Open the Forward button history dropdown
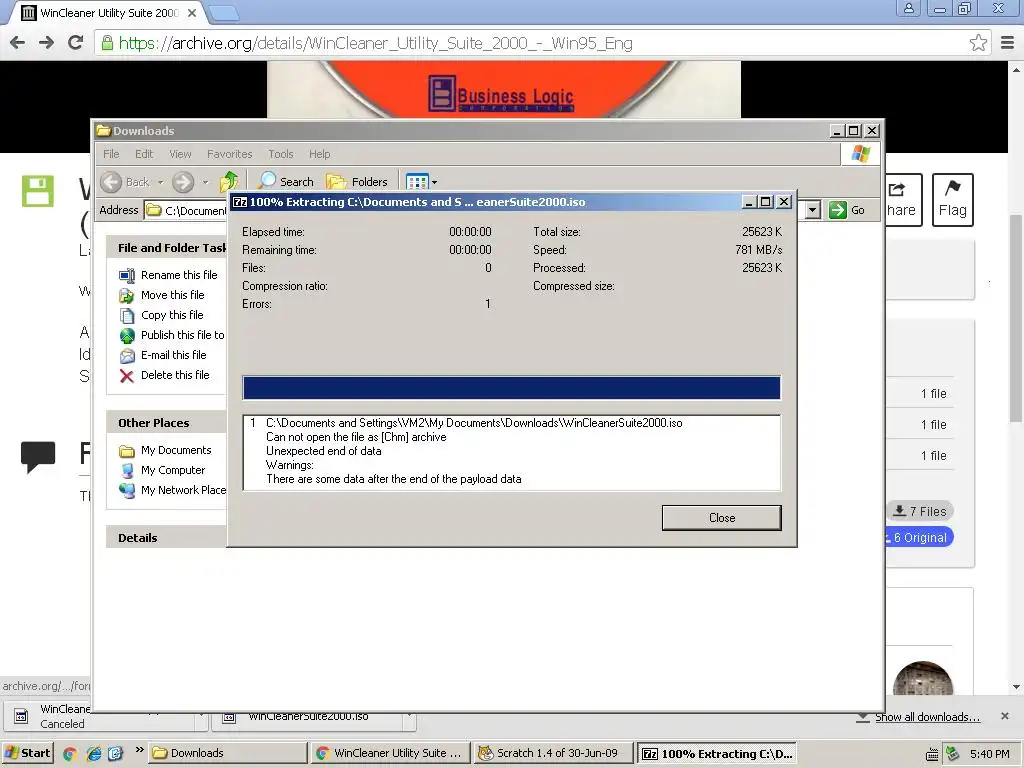 (205, 182)
